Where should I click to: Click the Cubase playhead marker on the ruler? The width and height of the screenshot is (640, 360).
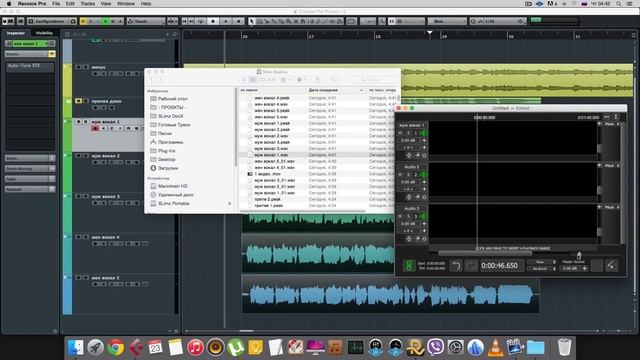(x=429, y=32)
